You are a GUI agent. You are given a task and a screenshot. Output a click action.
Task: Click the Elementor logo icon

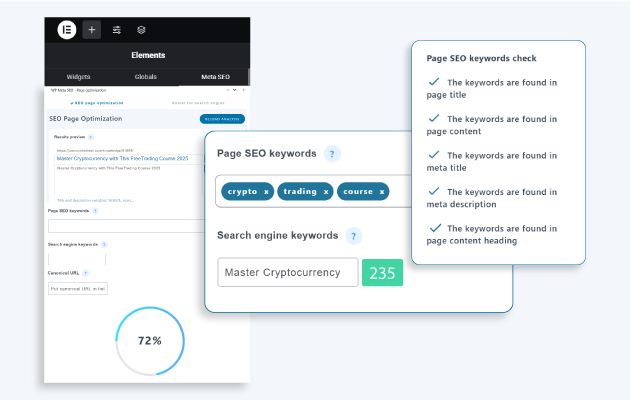coord(67,30)
